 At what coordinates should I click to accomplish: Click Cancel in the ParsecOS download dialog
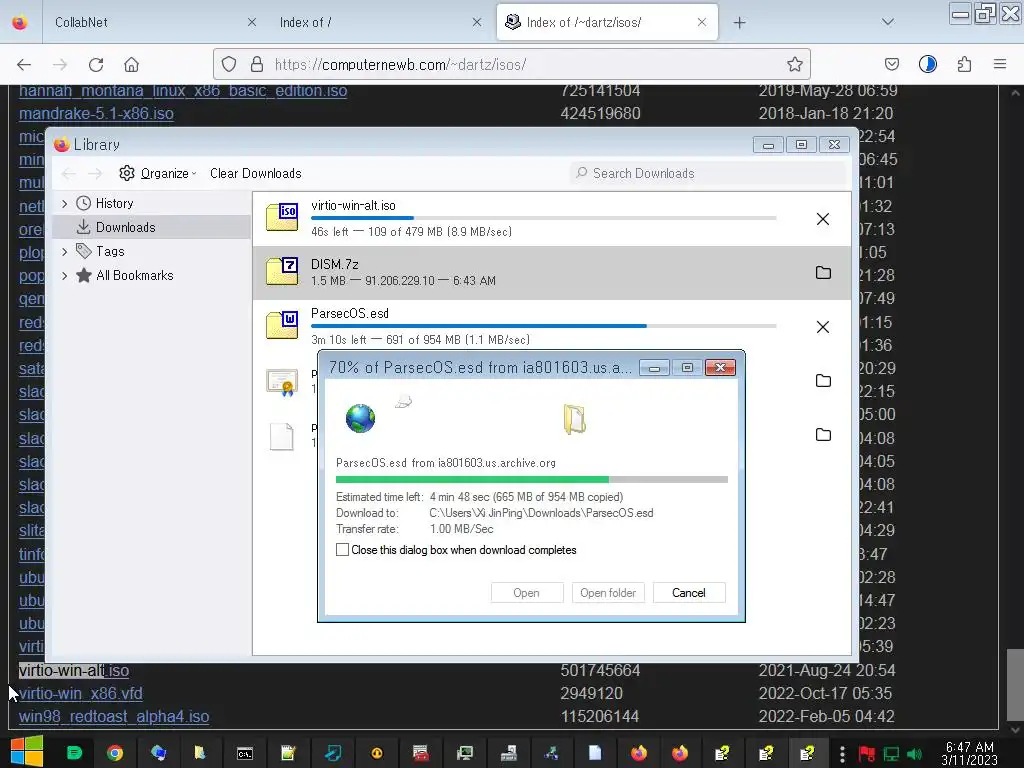[689, 593]
